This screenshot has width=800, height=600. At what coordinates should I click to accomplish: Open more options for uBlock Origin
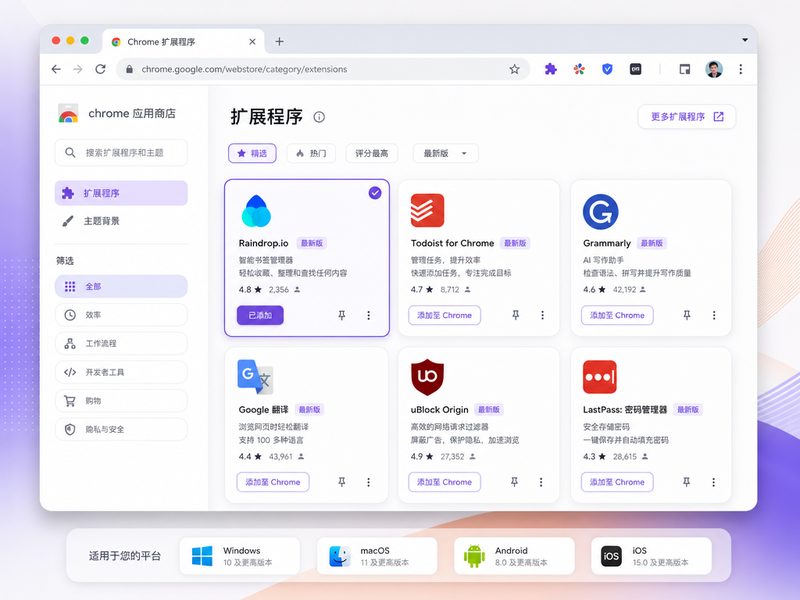click(x=541, y=482)
